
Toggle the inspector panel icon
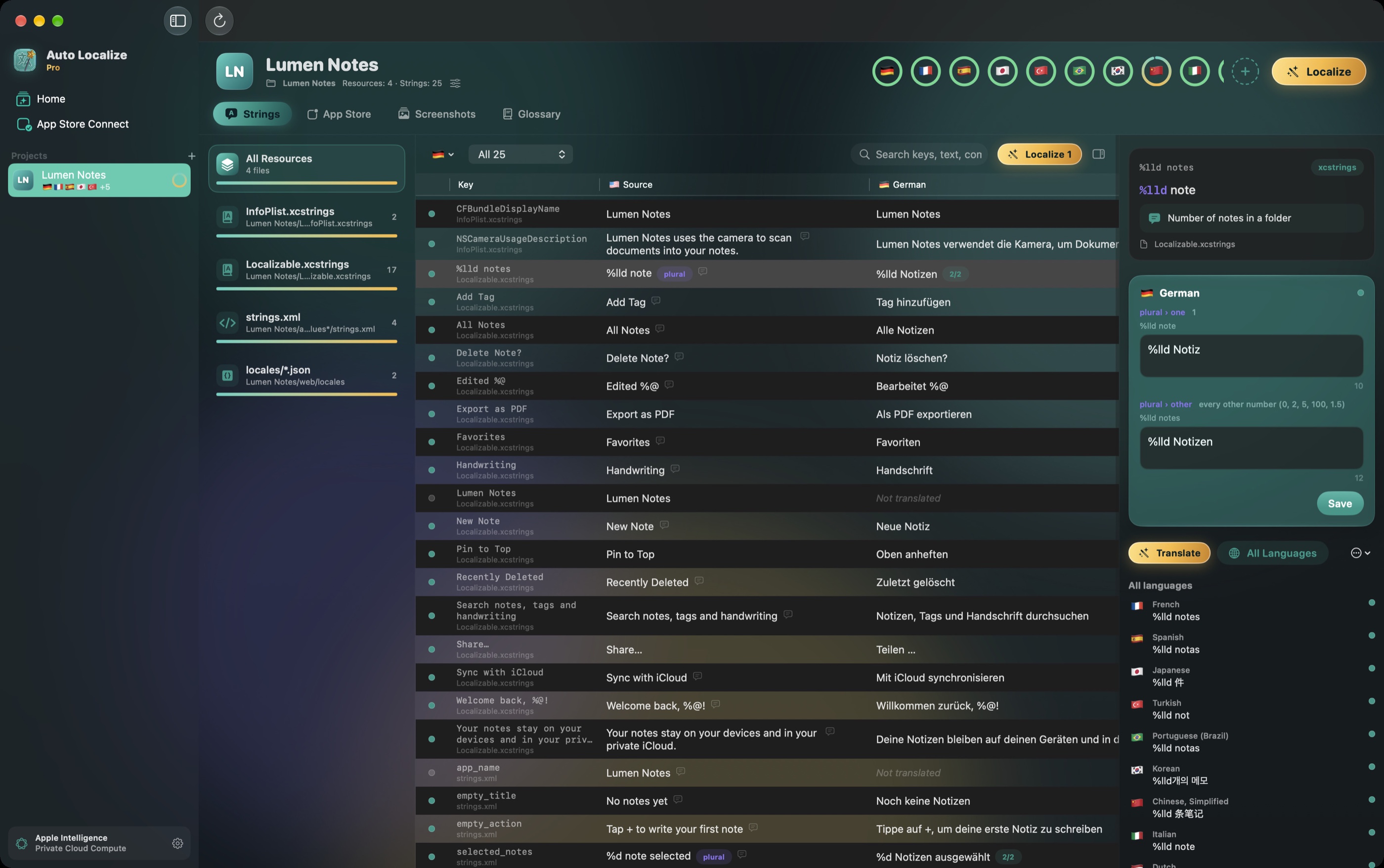pos(1098,154)
